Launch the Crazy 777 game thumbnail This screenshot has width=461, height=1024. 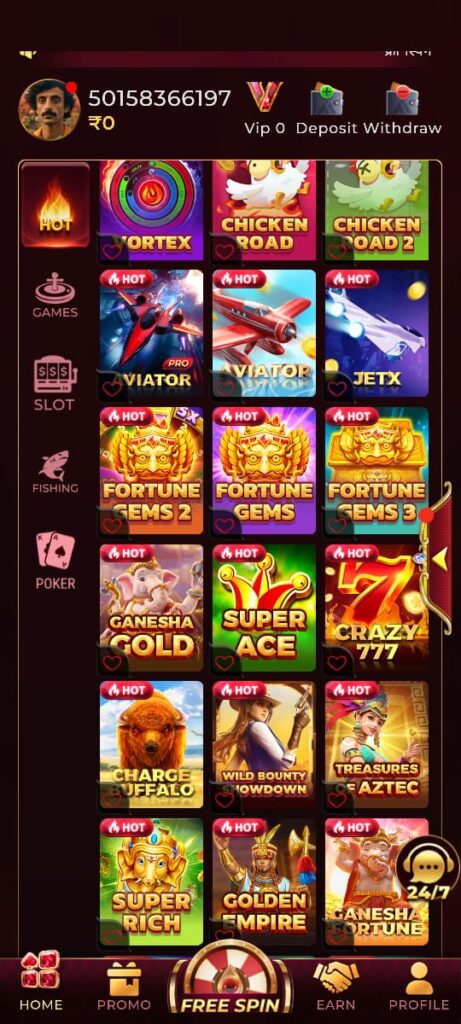377,607
